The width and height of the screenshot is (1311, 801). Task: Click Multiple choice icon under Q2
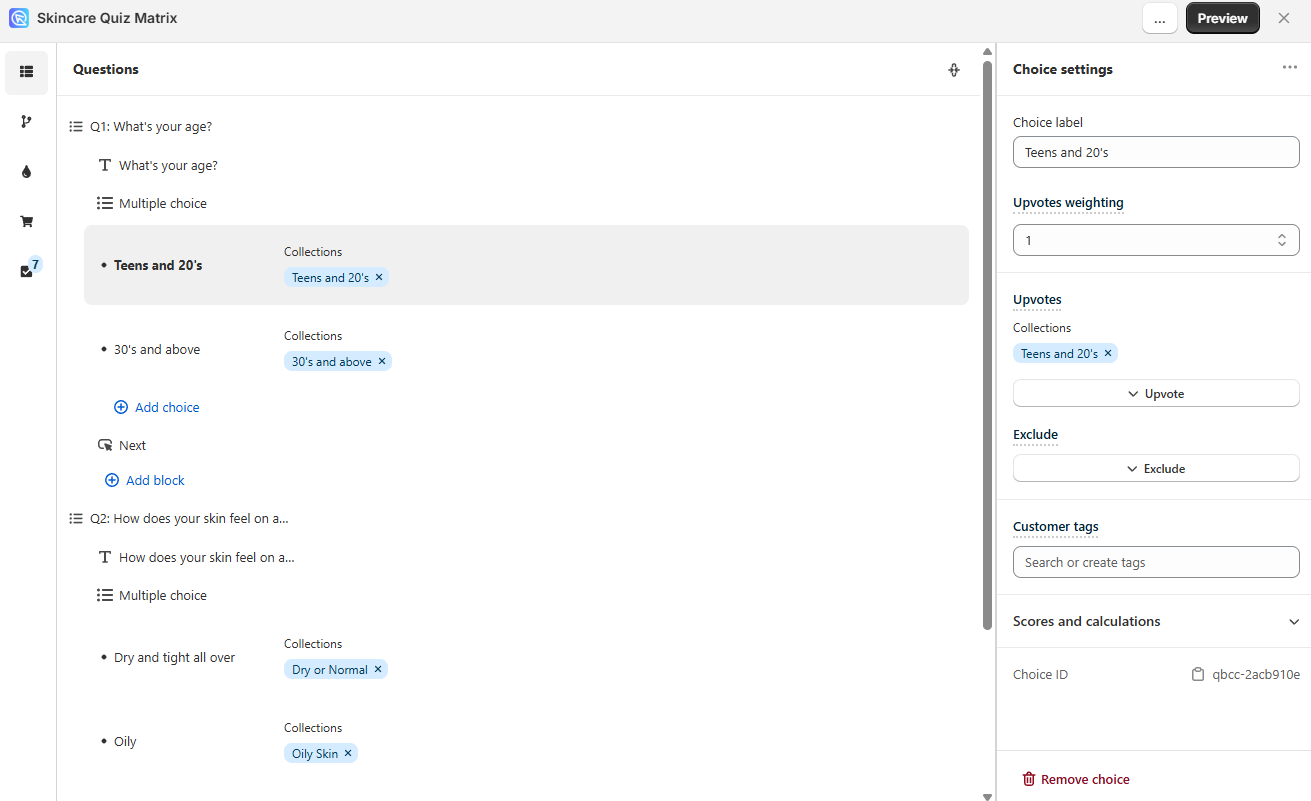tap(105, 595)
